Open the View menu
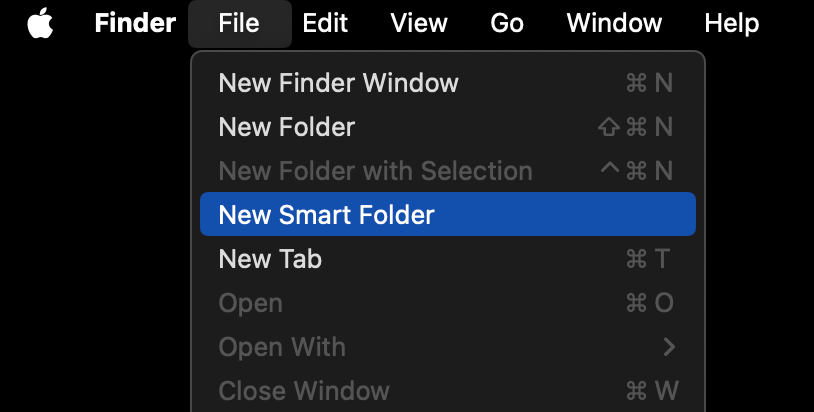The height and width of the screenshot is (412, 814). [x=419, y=23]
